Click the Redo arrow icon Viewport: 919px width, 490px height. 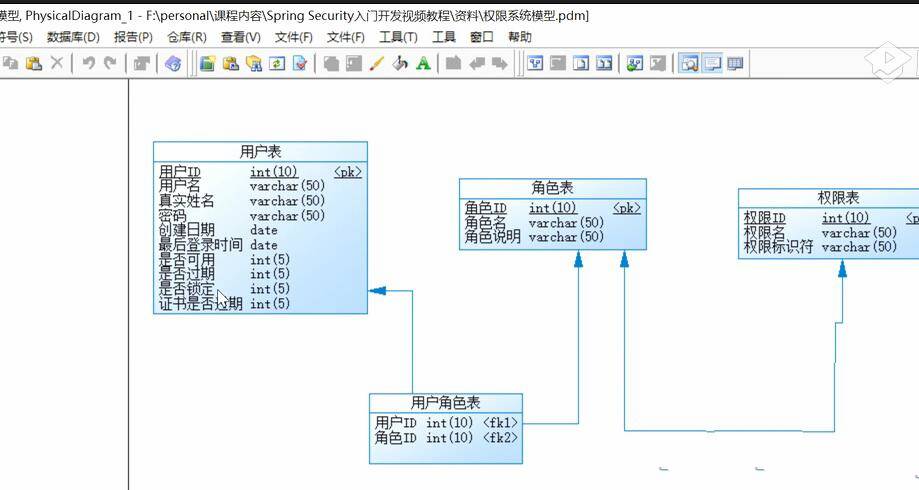pos(110,63)
